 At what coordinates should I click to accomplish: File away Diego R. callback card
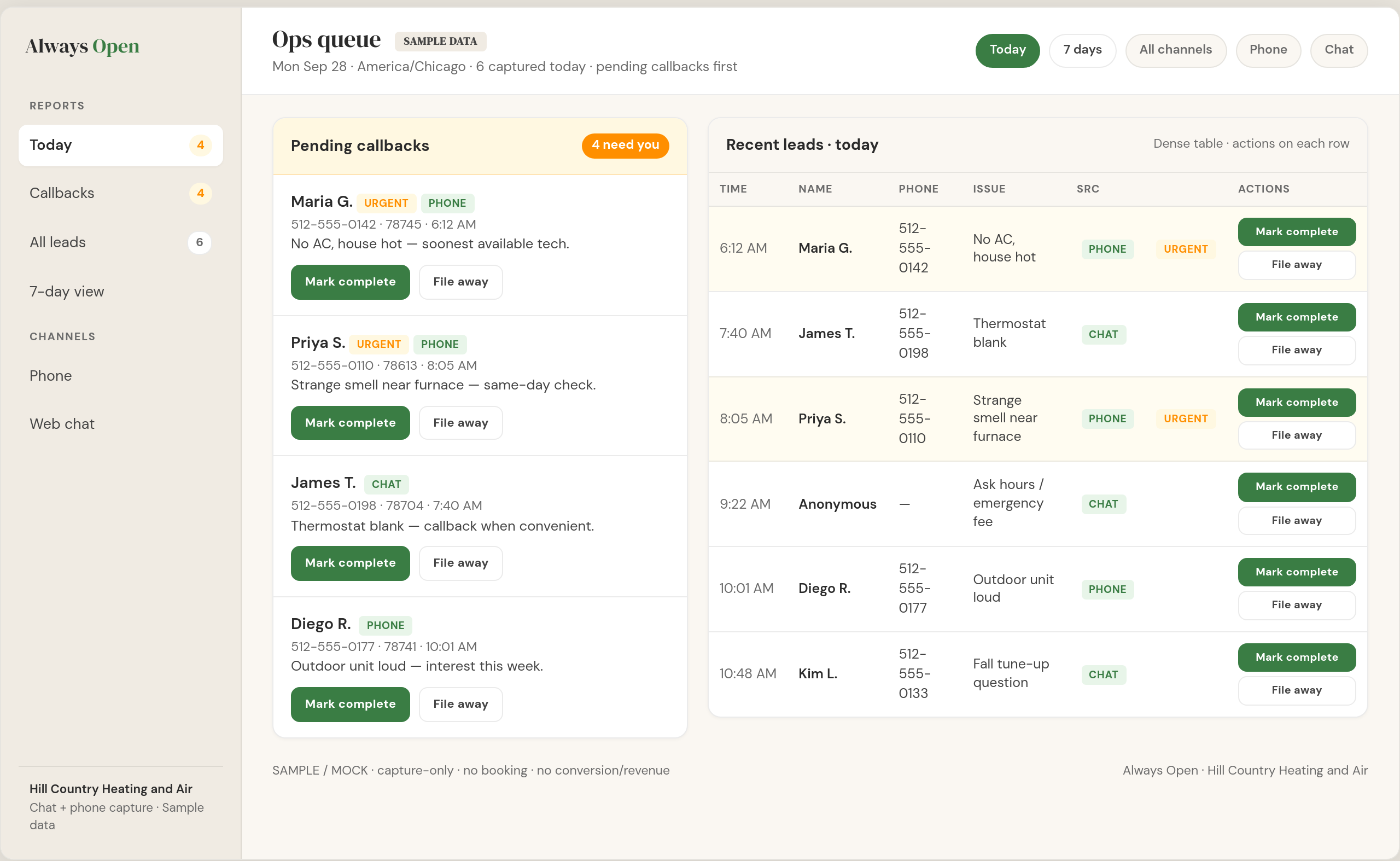(x=460, y=705)
